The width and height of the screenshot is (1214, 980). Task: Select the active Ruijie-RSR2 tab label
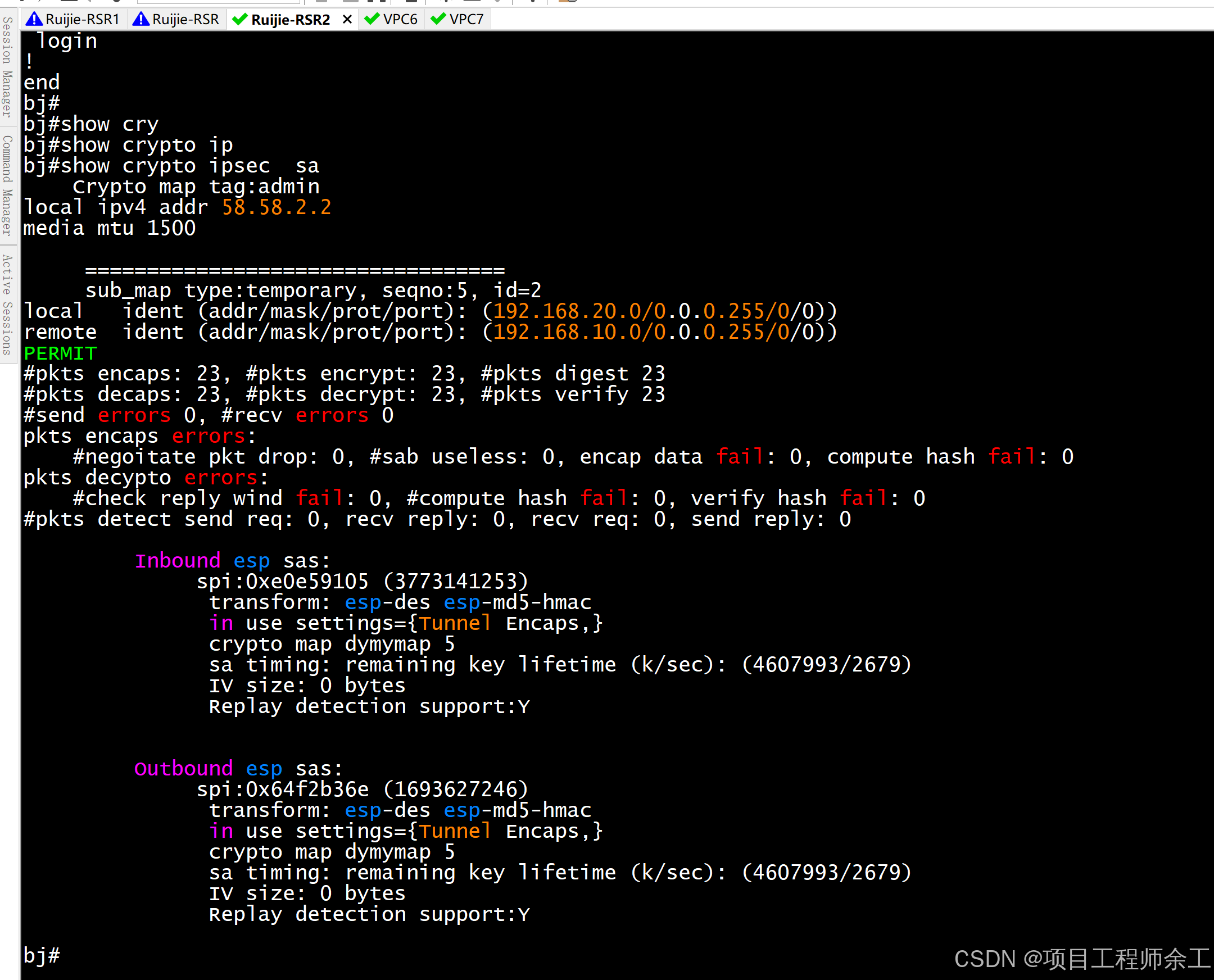(x=290, y=20)
